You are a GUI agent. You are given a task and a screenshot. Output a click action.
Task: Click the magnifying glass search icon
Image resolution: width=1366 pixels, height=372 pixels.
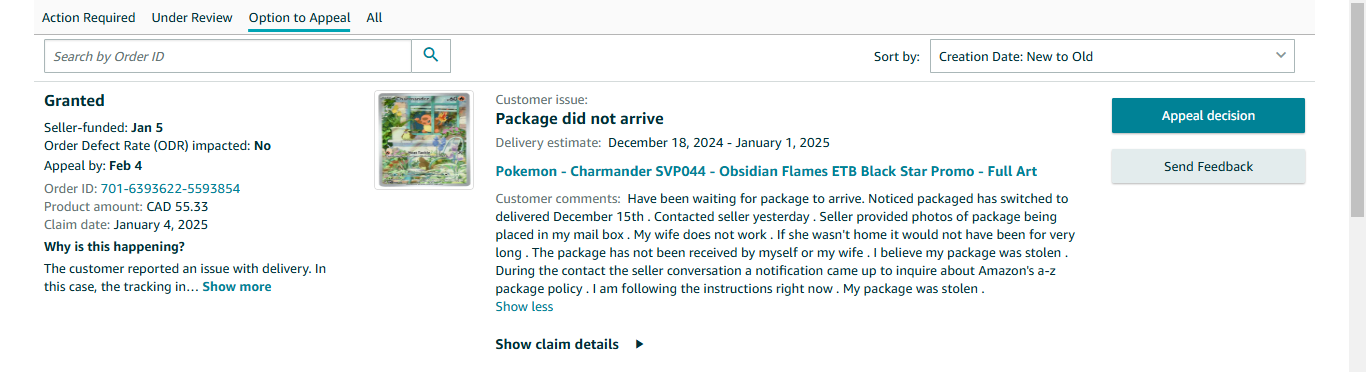pyautogui.click(x=431, y=56)
